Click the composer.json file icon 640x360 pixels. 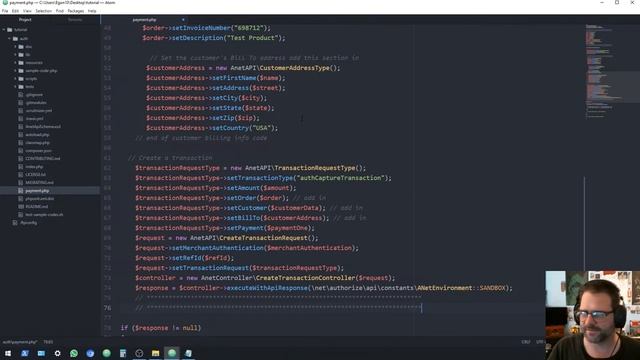[x=21, y=151]
